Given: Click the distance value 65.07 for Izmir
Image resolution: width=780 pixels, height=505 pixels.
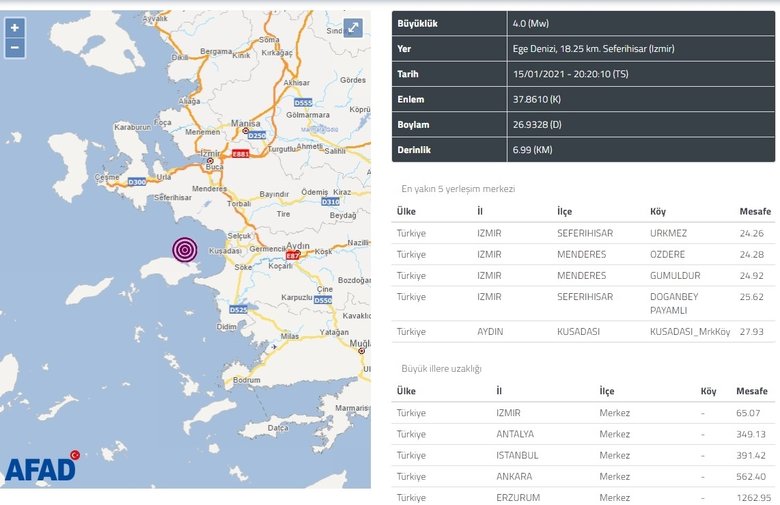Looking at the screenshot, I should tap(748, 413).
